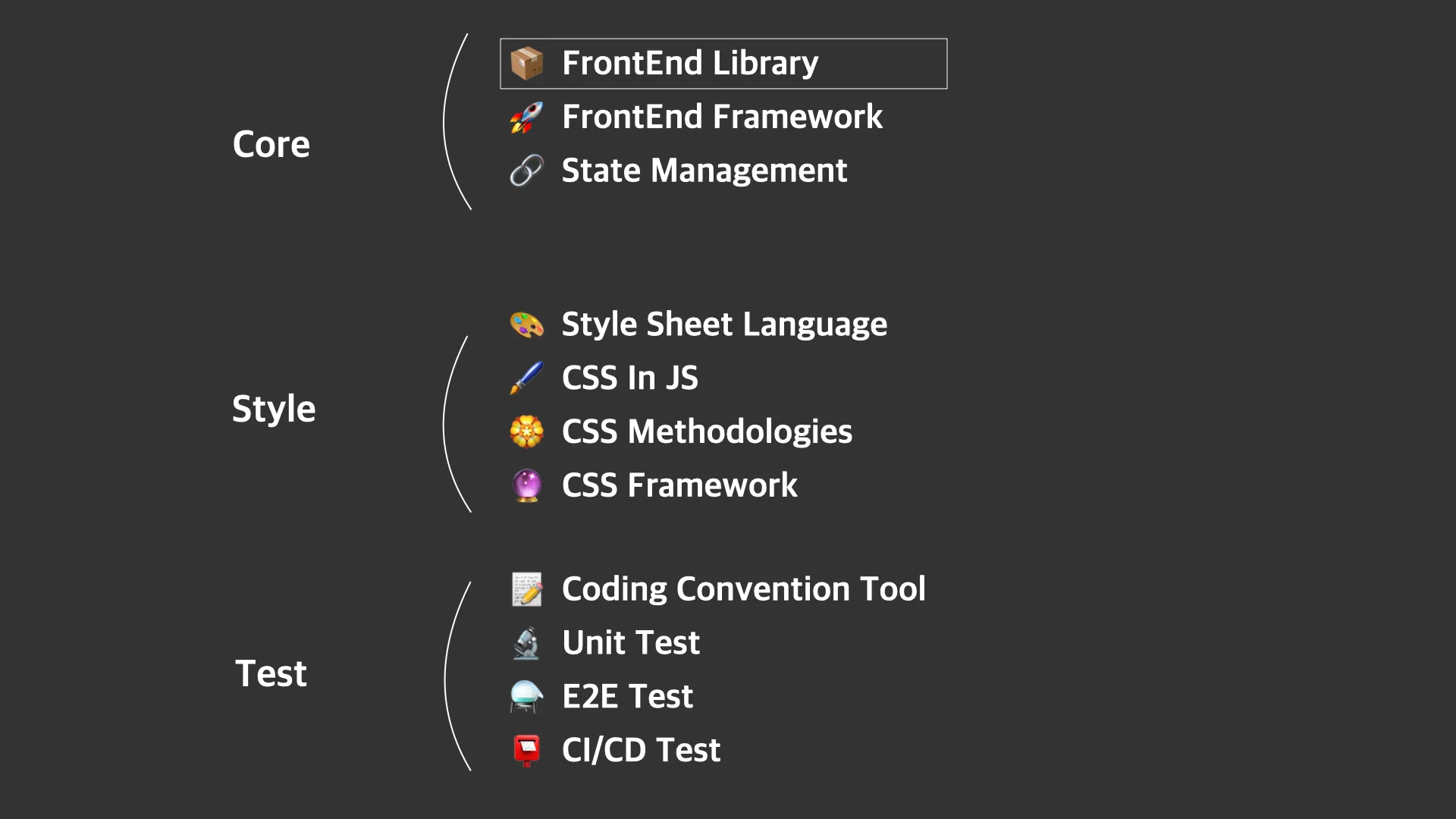This screenshot has height=819, width=1456.
Task: Select the FrontEnd Library item
Action: (x=690, y=63)
